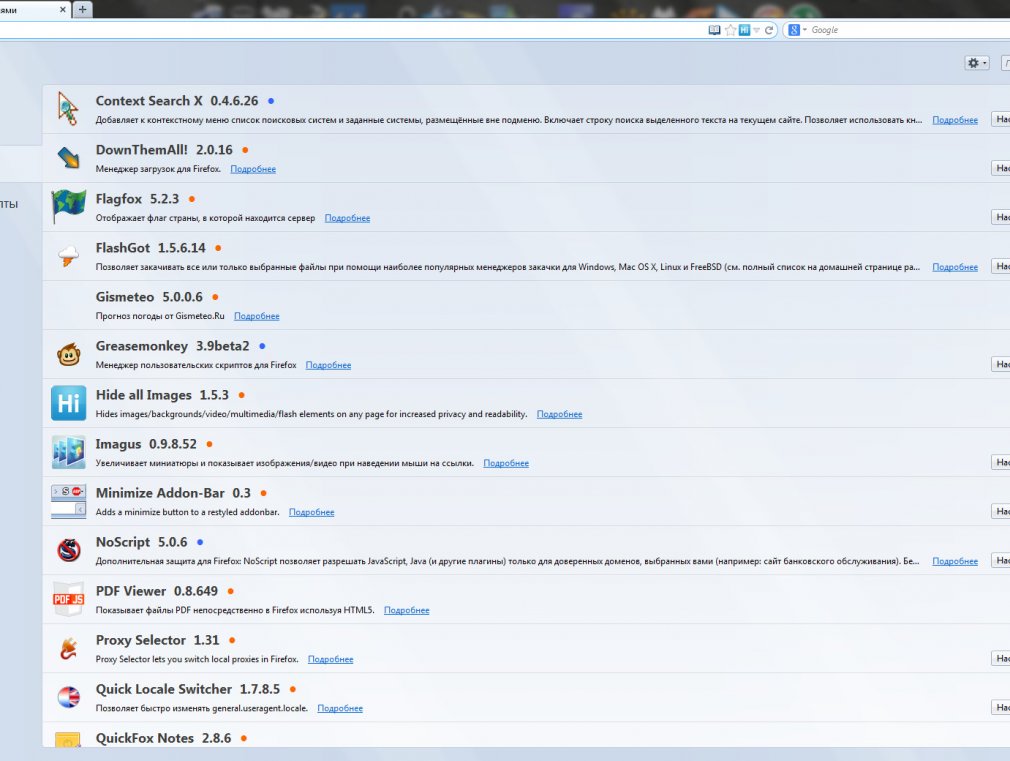Image resolution: width=1010 pixels, height=761 pixels.
Task: Open Подробнее link for Hide all Images
Action: (559, 414)
